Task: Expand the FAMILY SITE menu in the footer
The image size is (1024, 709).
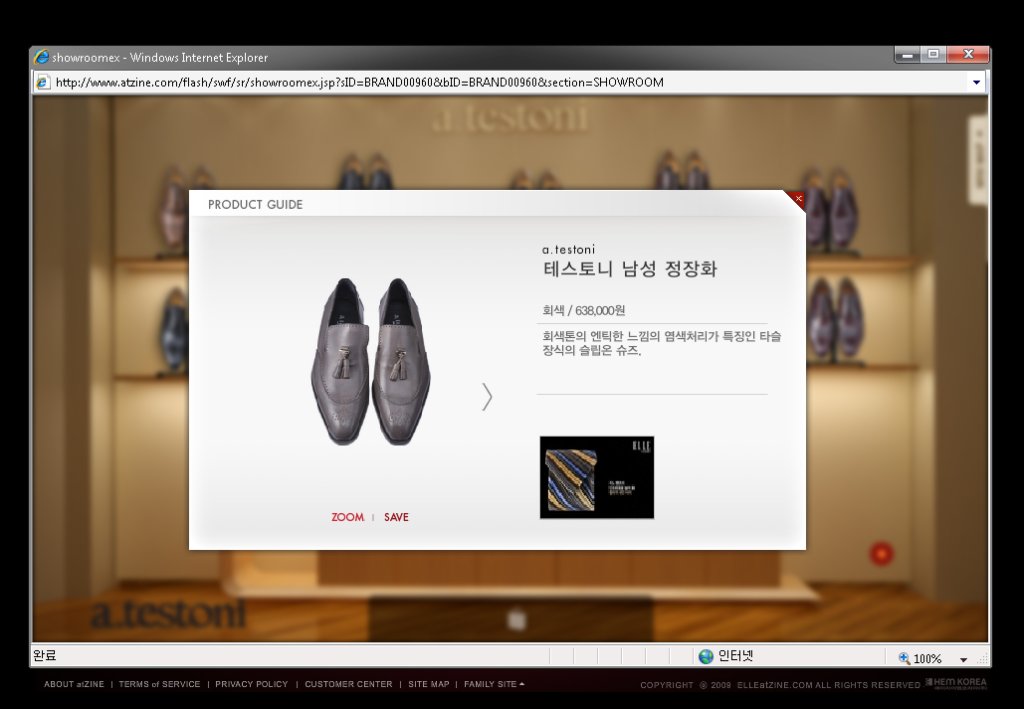Action: (494, 684)
